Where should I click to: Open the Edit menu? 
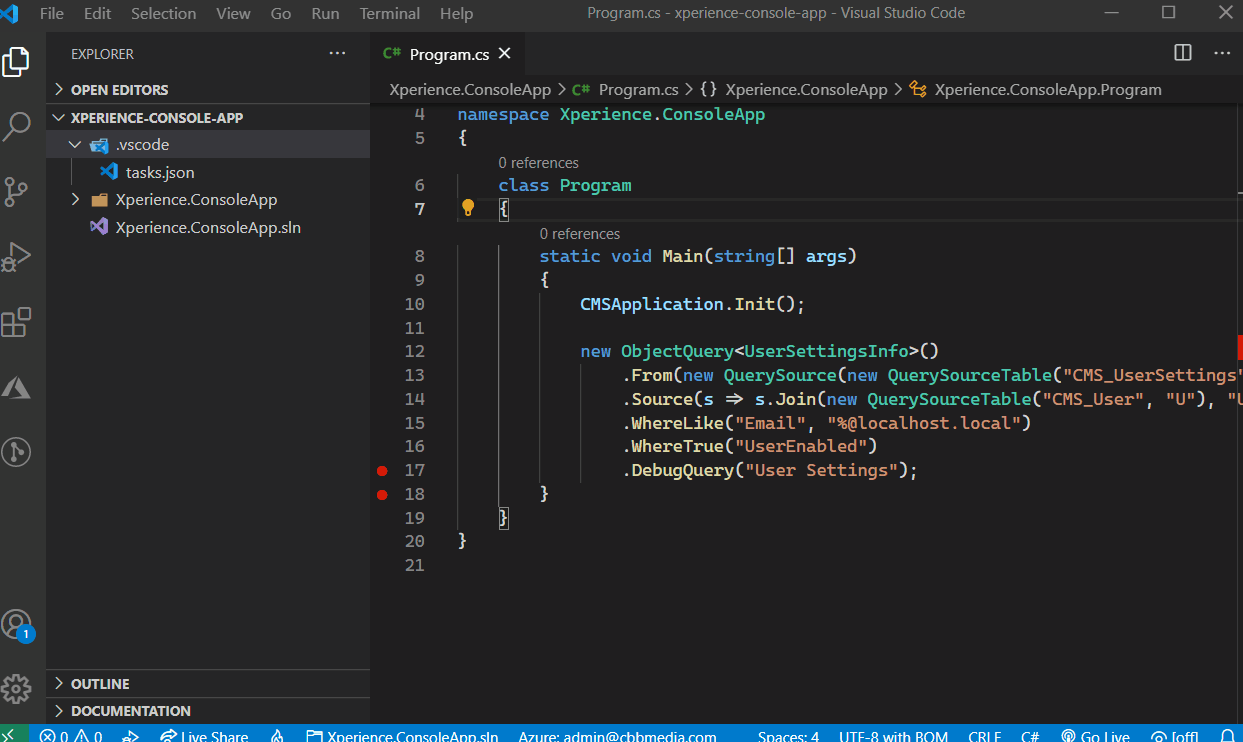(x=97, y=13)
